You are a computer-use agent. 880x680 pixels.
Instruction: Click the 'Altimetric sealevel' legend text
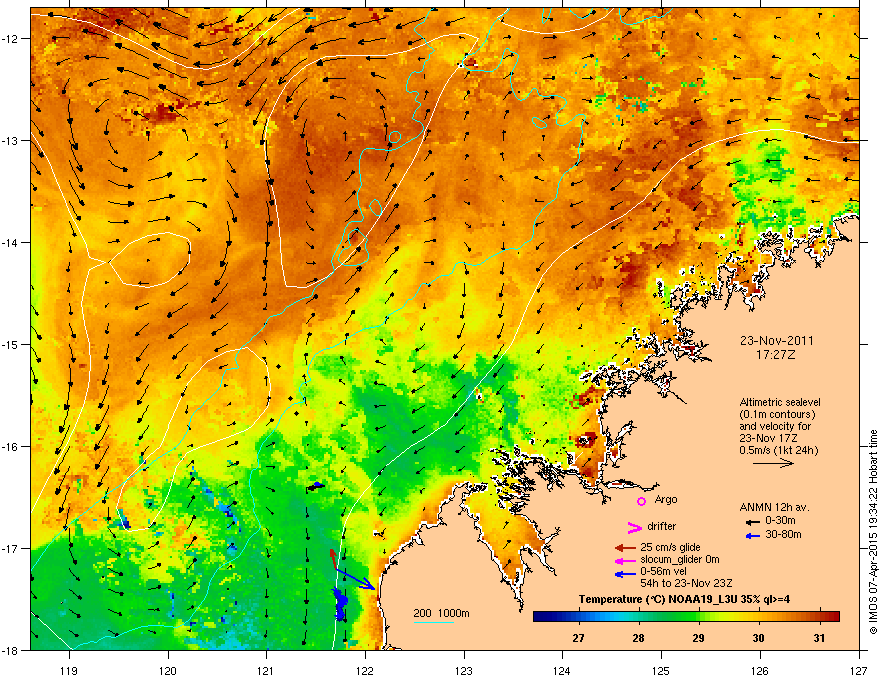(780, 402)
